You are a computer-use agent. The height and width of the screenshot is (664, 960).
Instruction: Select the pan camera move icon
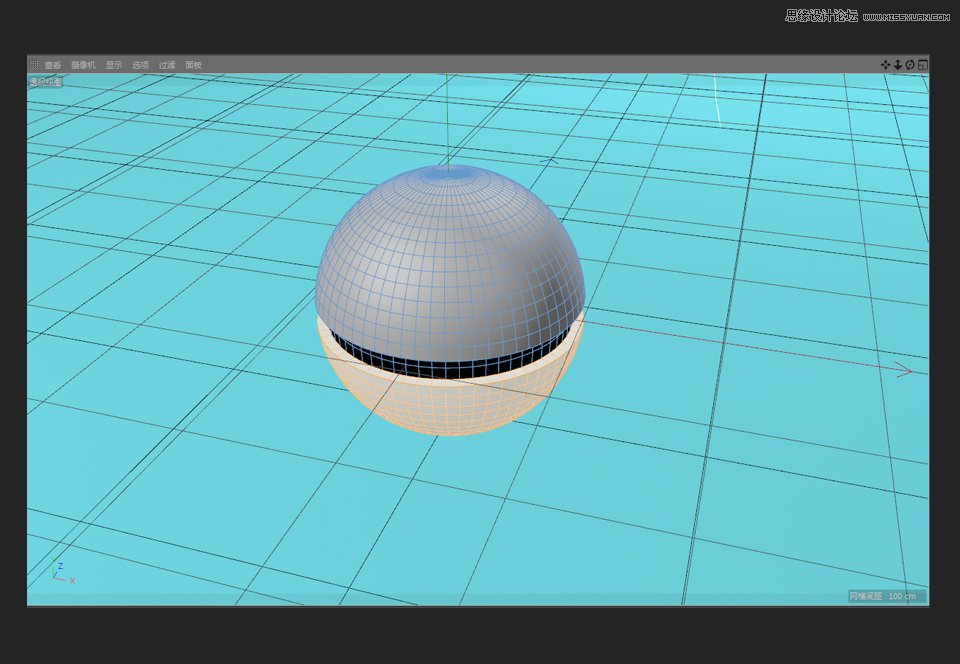click(x=886, y=64)
